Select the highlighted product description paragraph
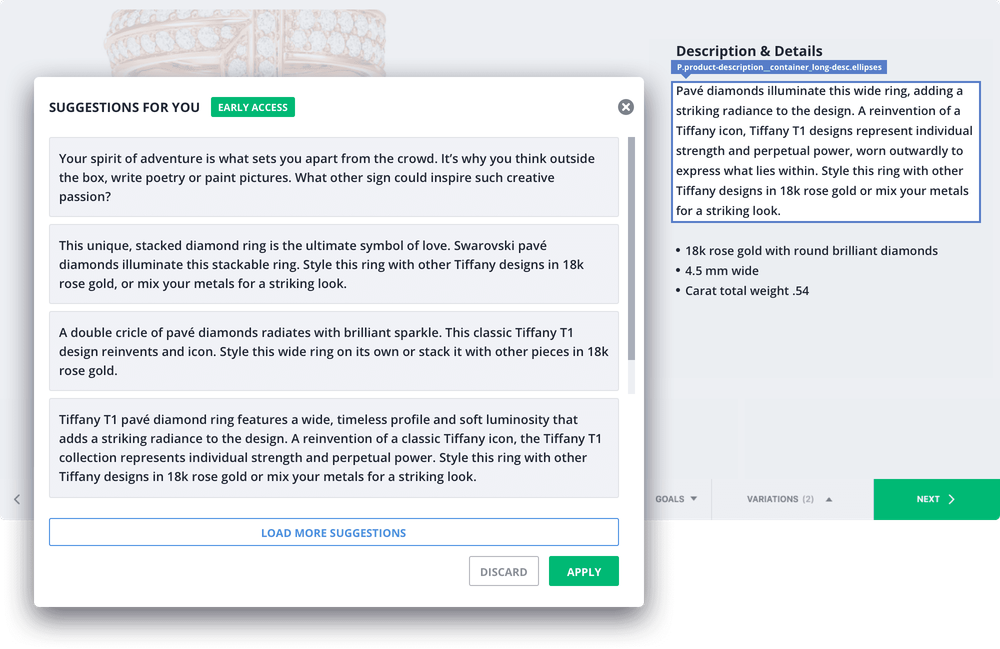The image size is (1000, 649). (x=825, y=152)
